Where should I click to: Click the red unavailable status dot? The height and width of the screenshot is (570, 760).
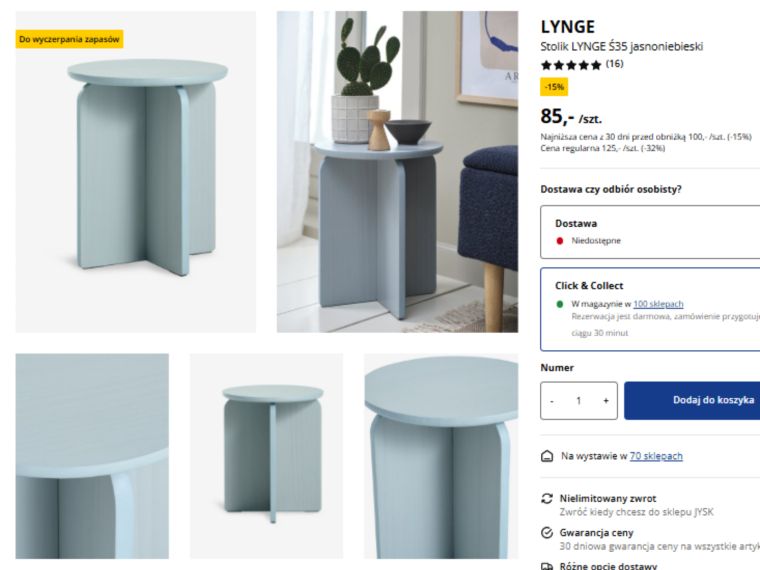[x=560, y=241]
